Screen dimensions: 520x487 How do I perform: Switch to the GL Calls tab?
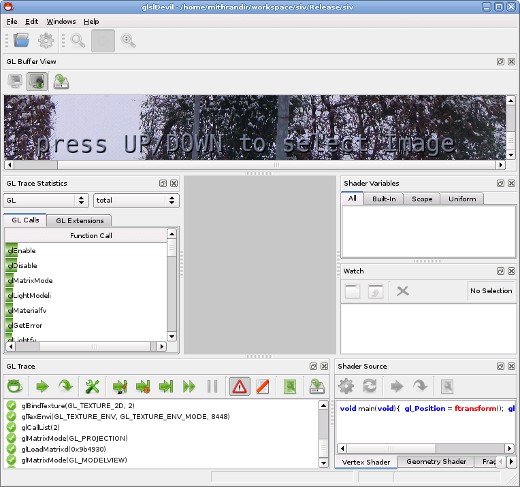coord(25,220)
